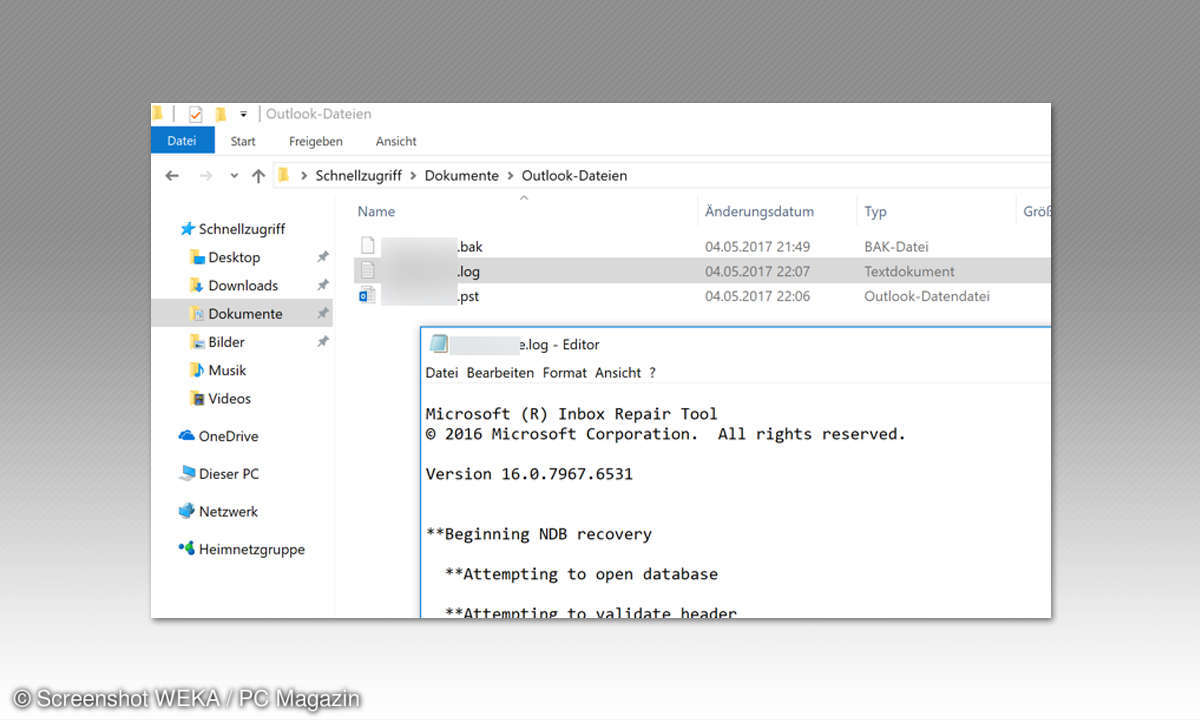The image size is (1200, 720).
Task: Select Schnellzugriff in the address breadcrumb
Action: click(359, 175)
